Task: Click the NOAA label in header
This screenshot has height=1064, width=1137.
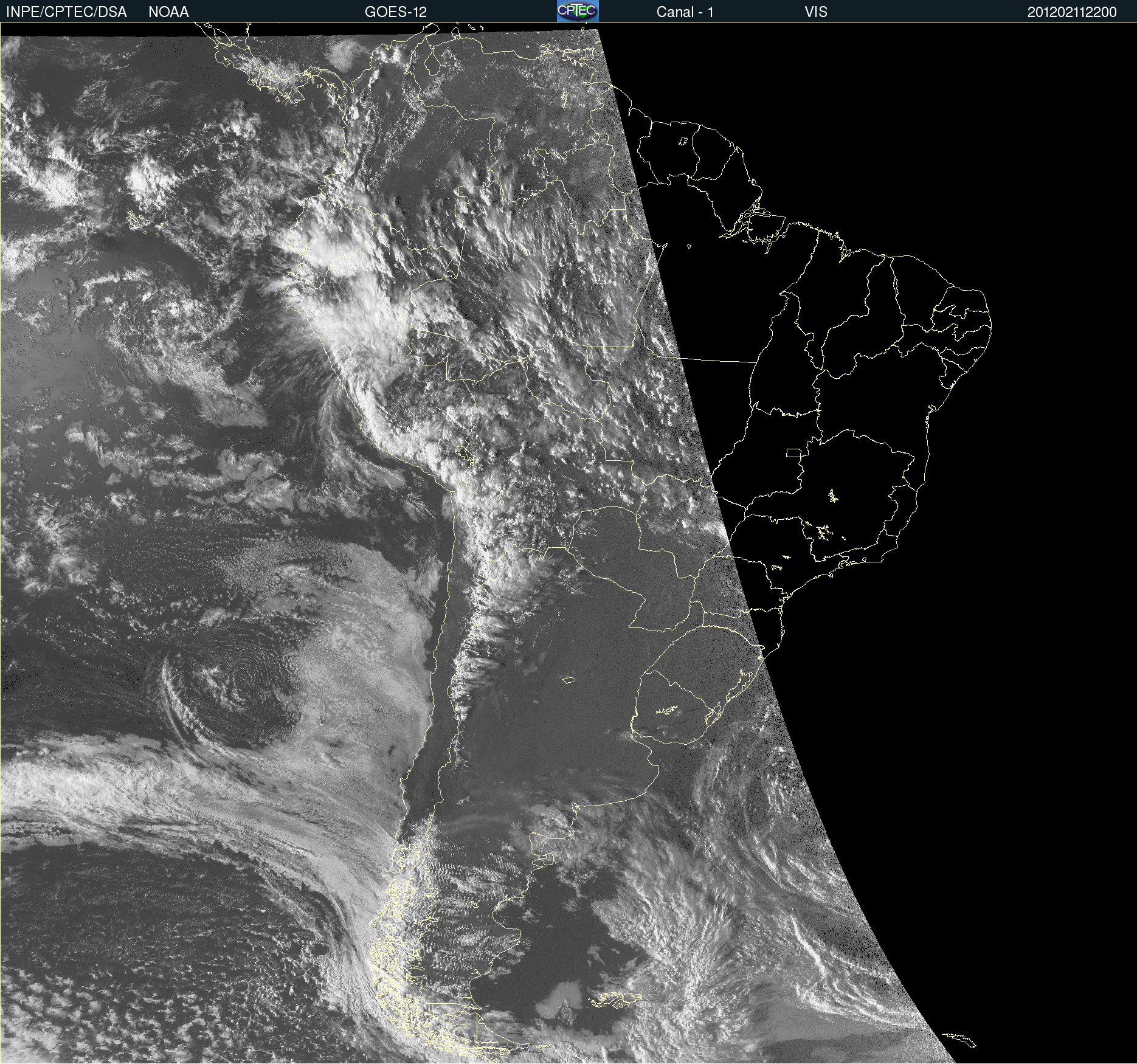Action: [x=168, y=12]
